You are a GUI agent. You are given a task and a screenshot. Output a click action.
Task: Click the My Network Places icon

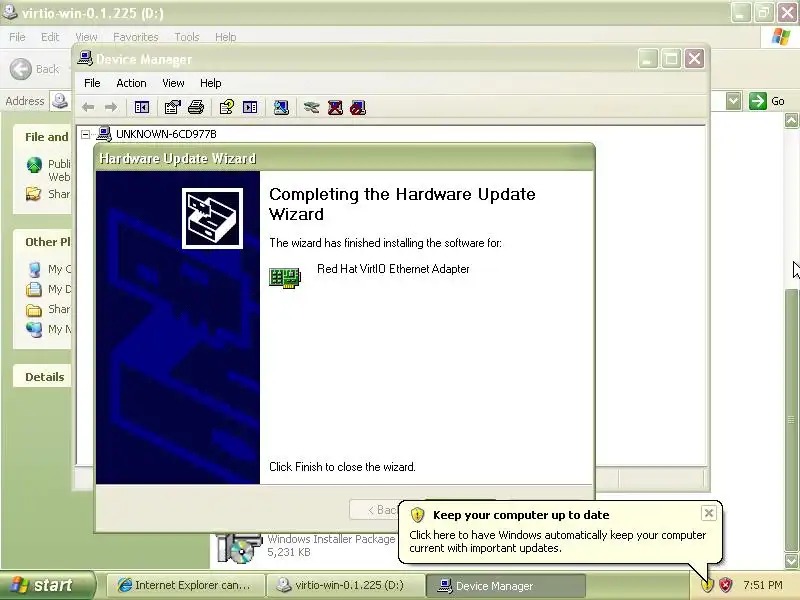click(34, 330)
